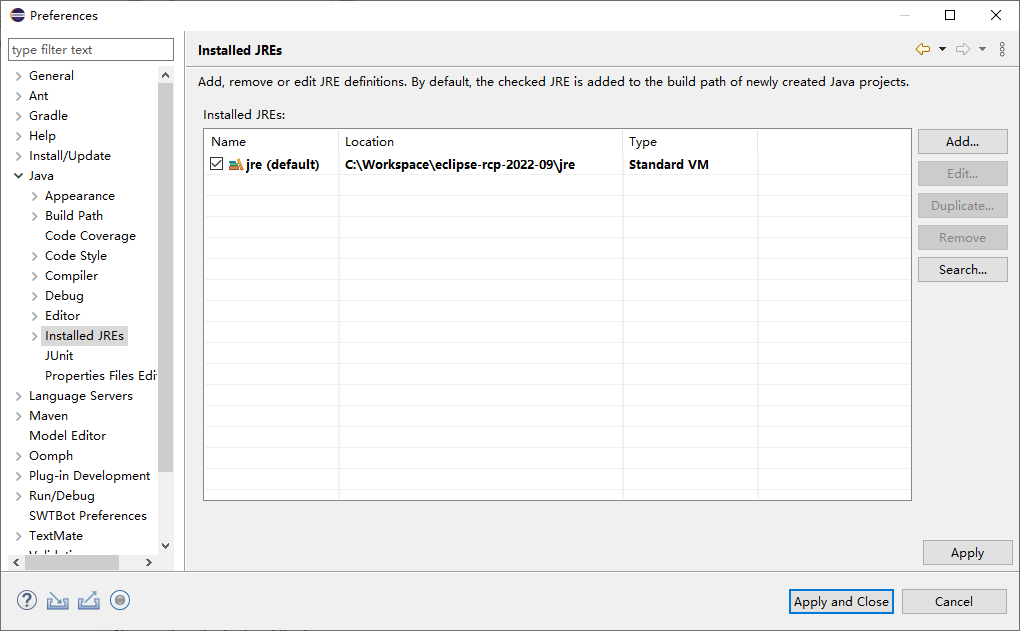
Task: Click the horizontal scrollbar left arrow
Action: click(x=16, y=562)
